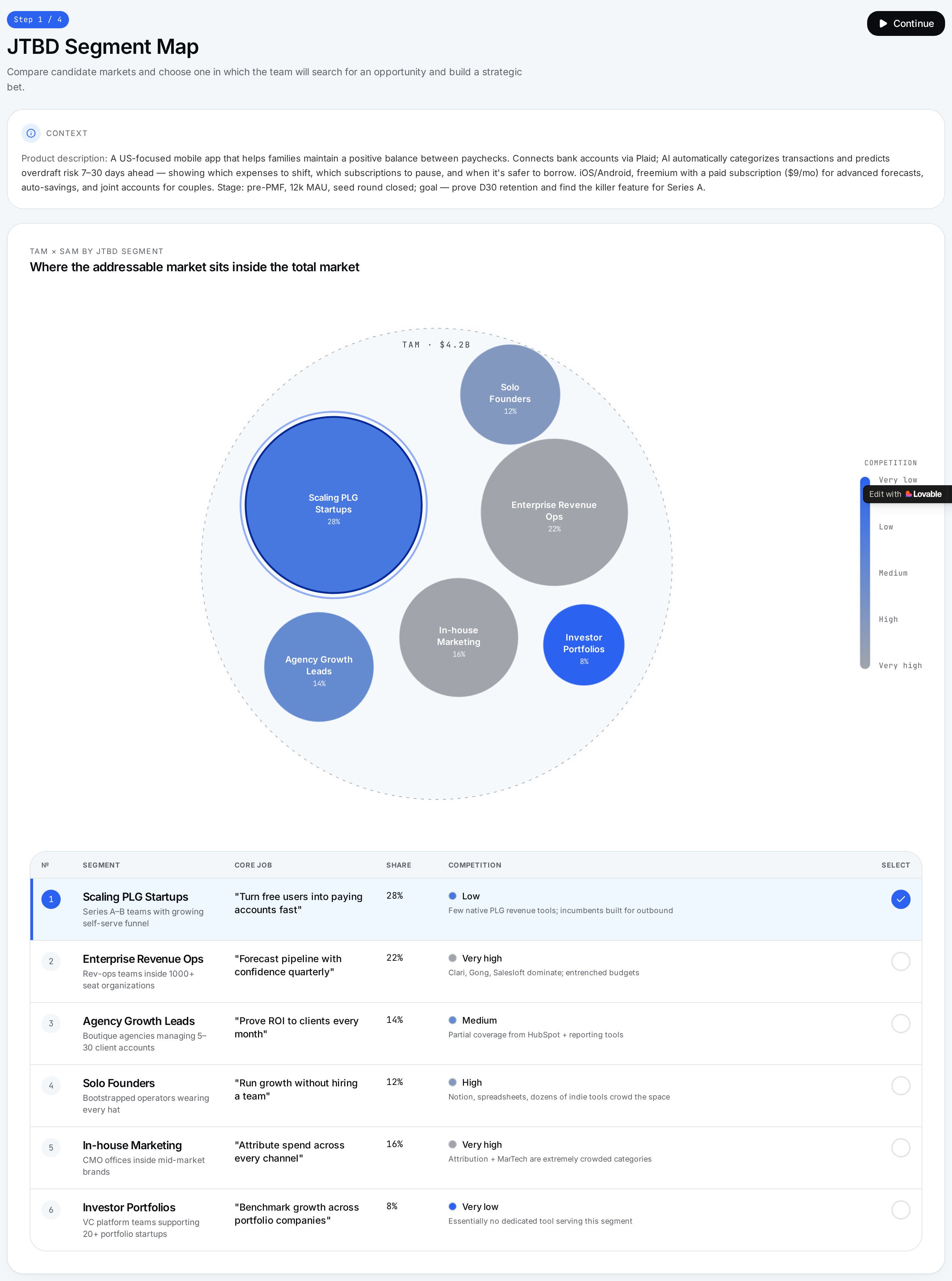Click the 8% share value in table
Viewport: 952px width, 1281px height.
click(392, 1206)
